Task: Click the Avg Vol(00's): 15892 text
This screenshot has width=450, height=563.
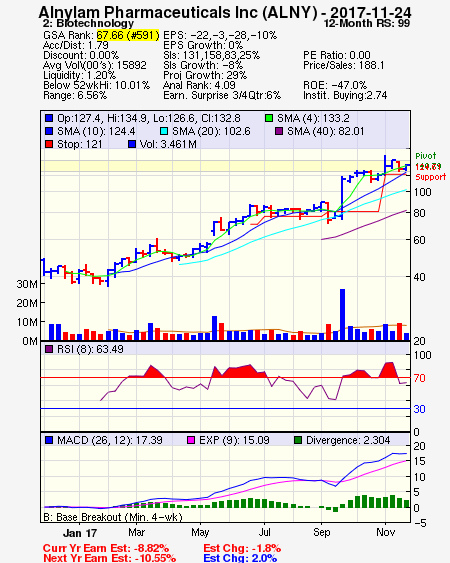Action: click(95, 65)
